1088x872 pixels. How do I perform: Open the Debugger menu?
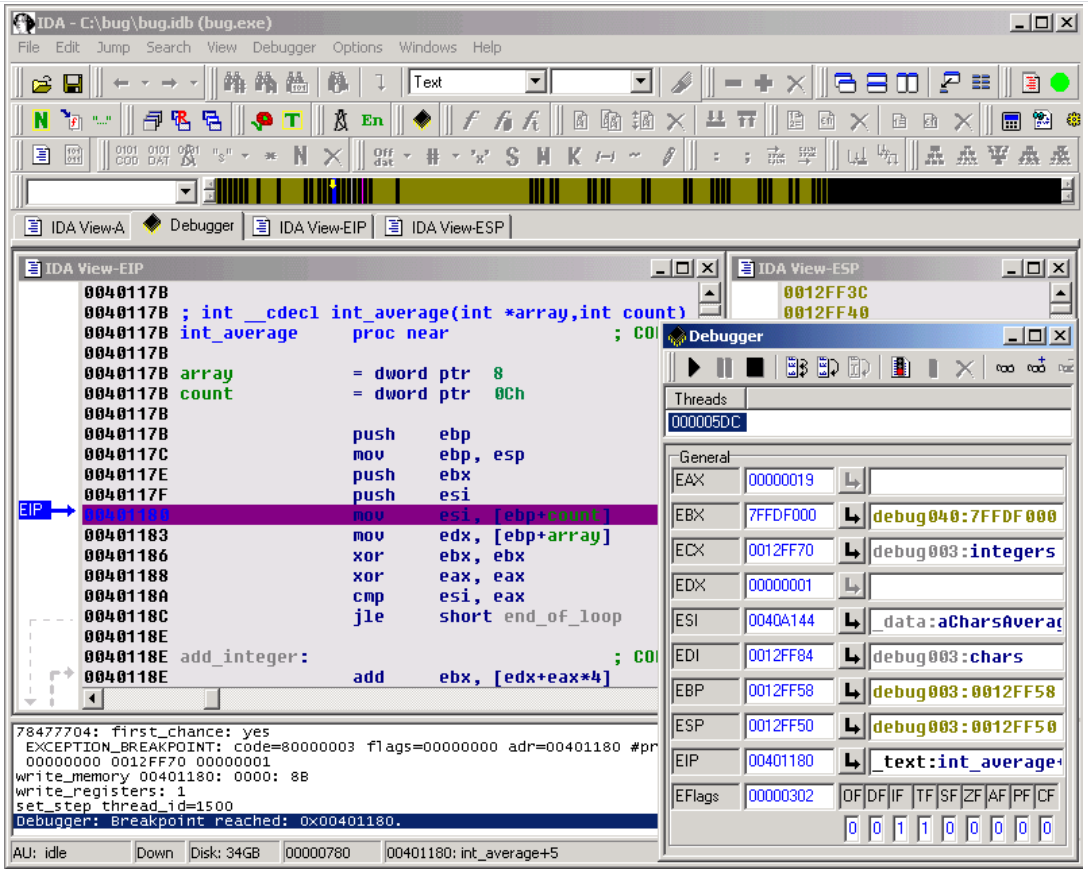point(284,47)
